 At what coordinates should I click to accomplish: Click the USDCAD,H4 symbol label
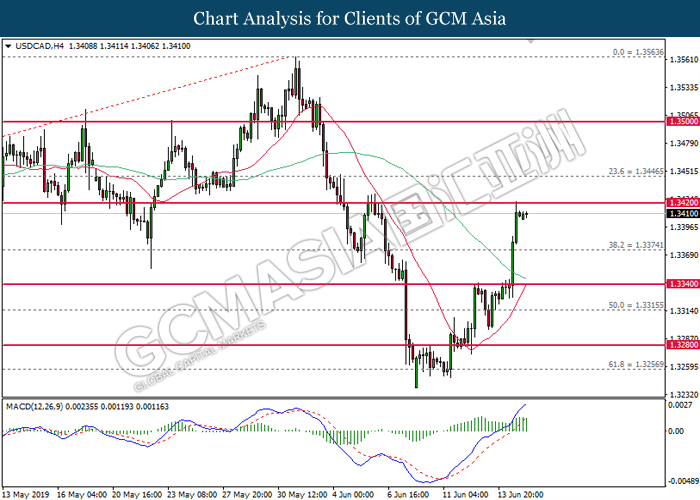pyautogui.click(x=39, y=46)
